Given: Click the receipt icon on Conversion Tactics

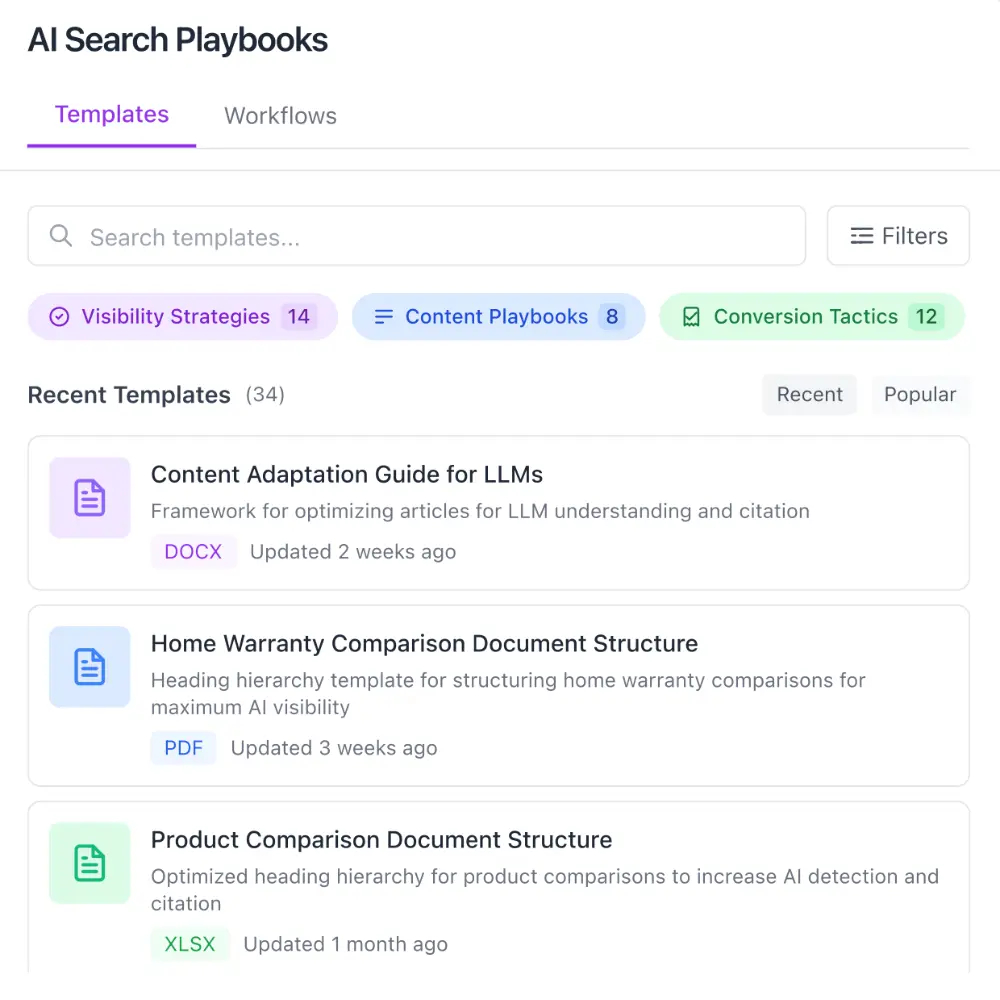Looking at the screenshot, I should click(x=691, y=317).
